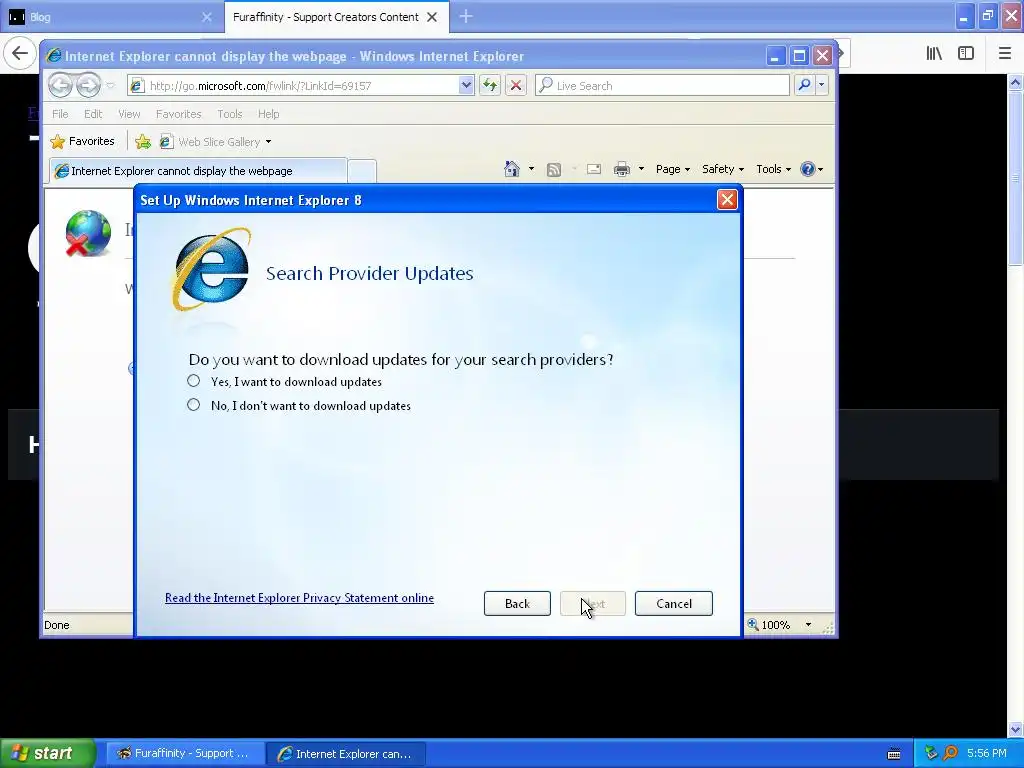Expand the IE address bar dropdown

pos(466,85)
